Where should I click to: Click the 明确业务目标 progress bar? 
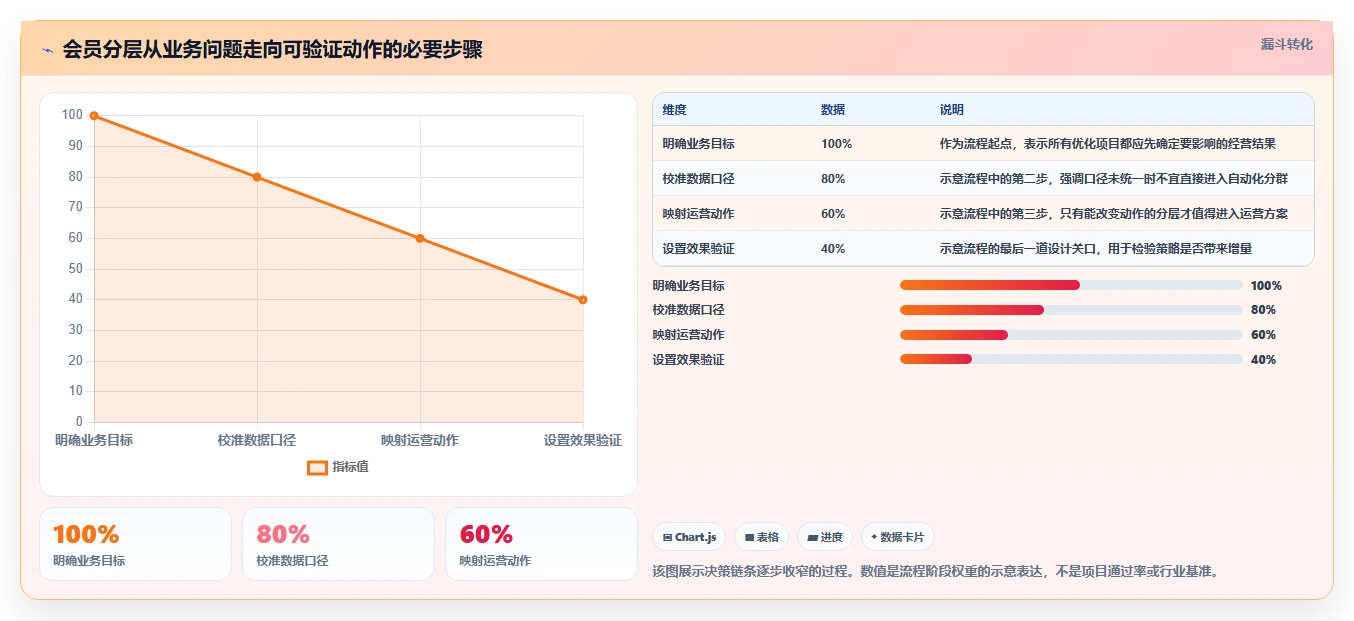click(x=1071, y=285)
